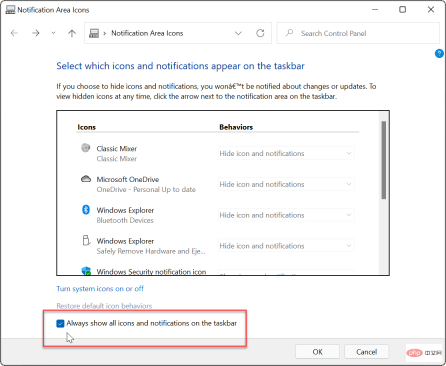Image resolution: width=446 pixels, height=366 pixels.
Task: Minimize the Notification Area Icons window
Action: coord(375,10)
